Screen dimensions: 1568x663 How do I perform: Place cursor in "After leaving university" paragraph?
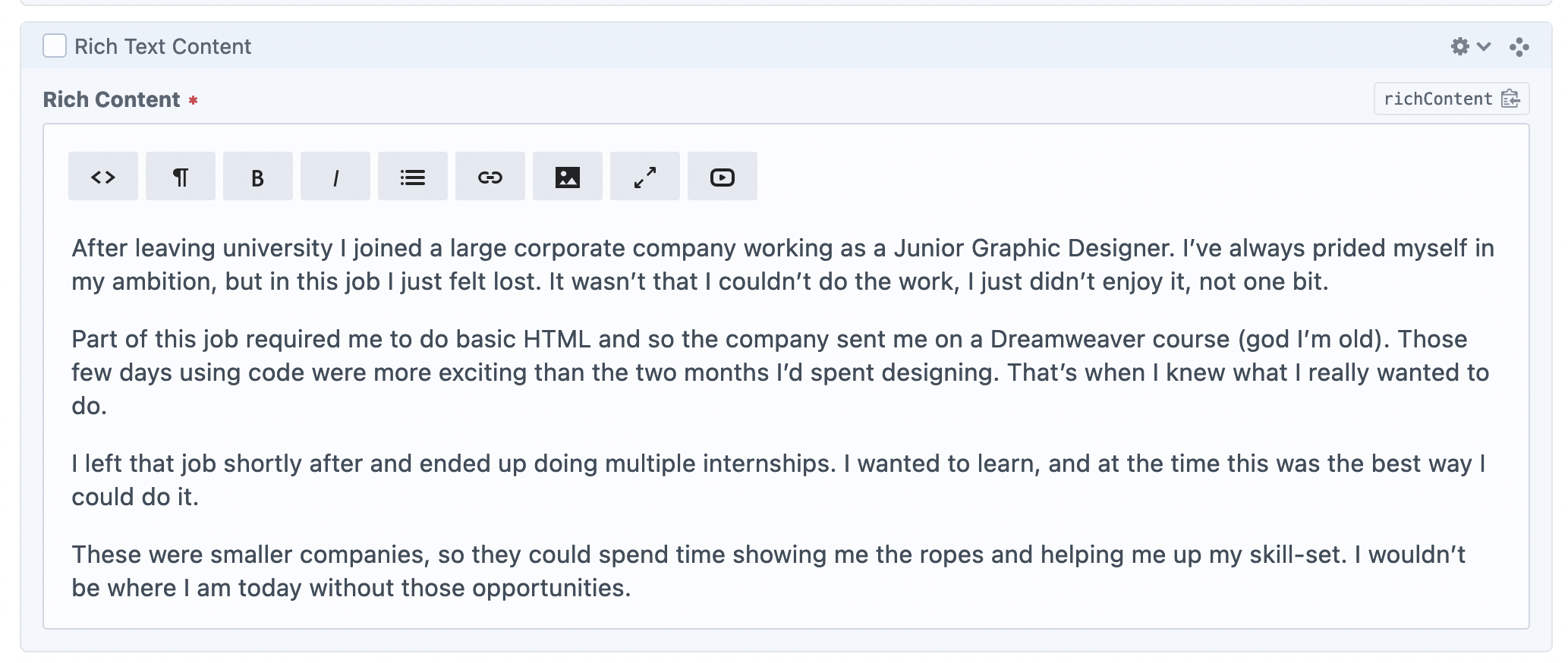(455, 265)
